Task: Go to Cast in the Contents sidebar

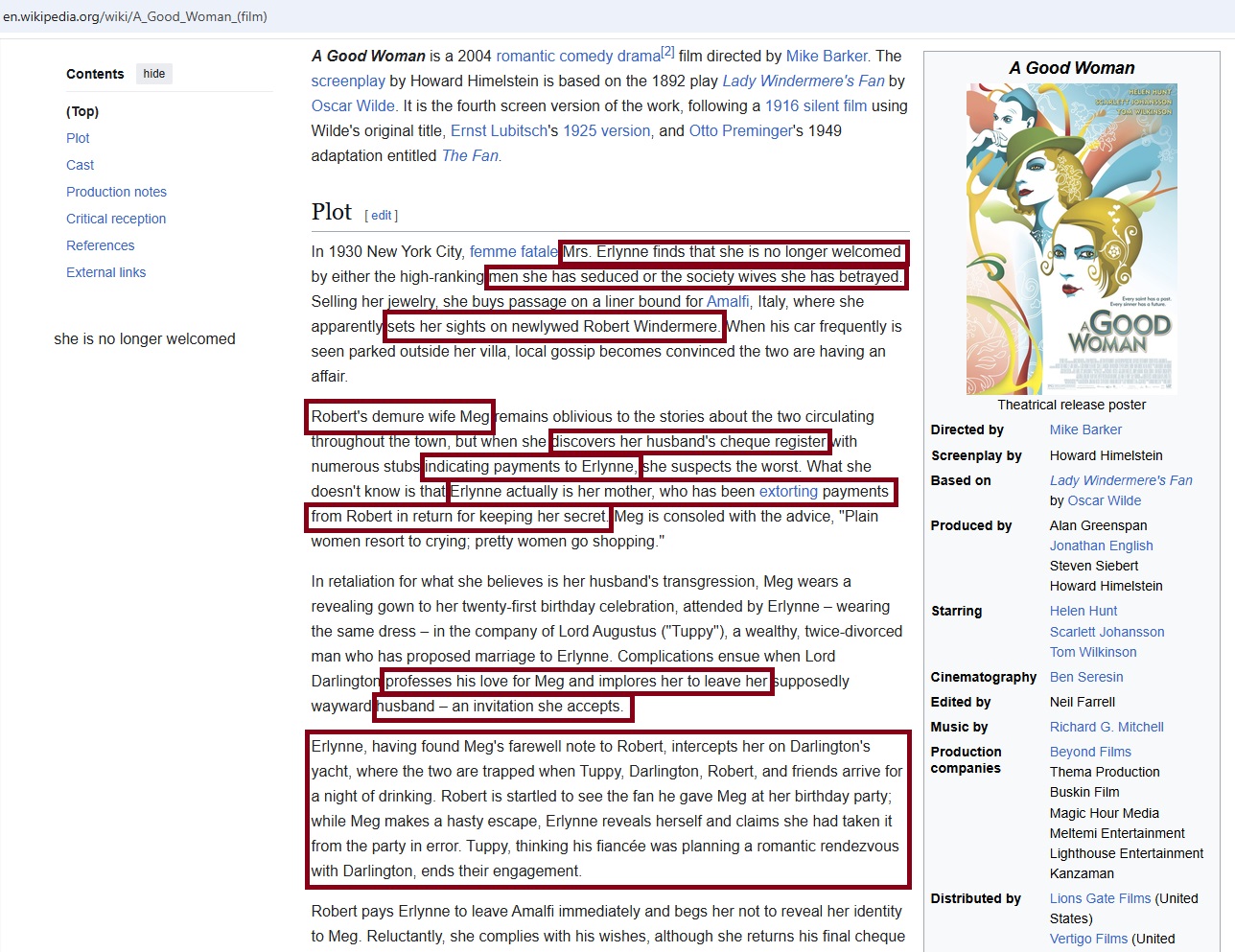Action: [x=81, y=165]
